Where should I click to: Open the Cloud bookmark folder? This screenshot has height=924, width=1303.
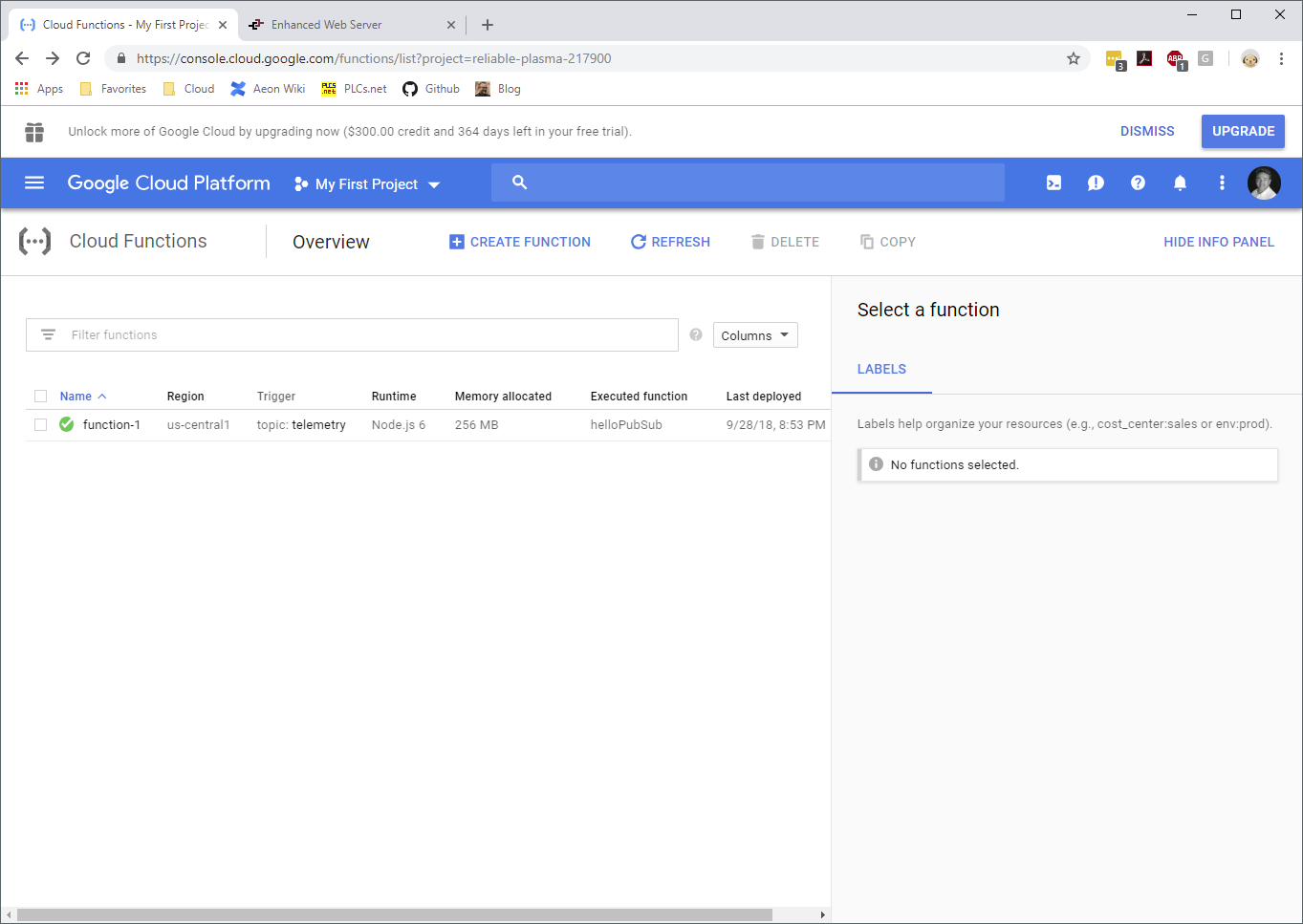188,89
